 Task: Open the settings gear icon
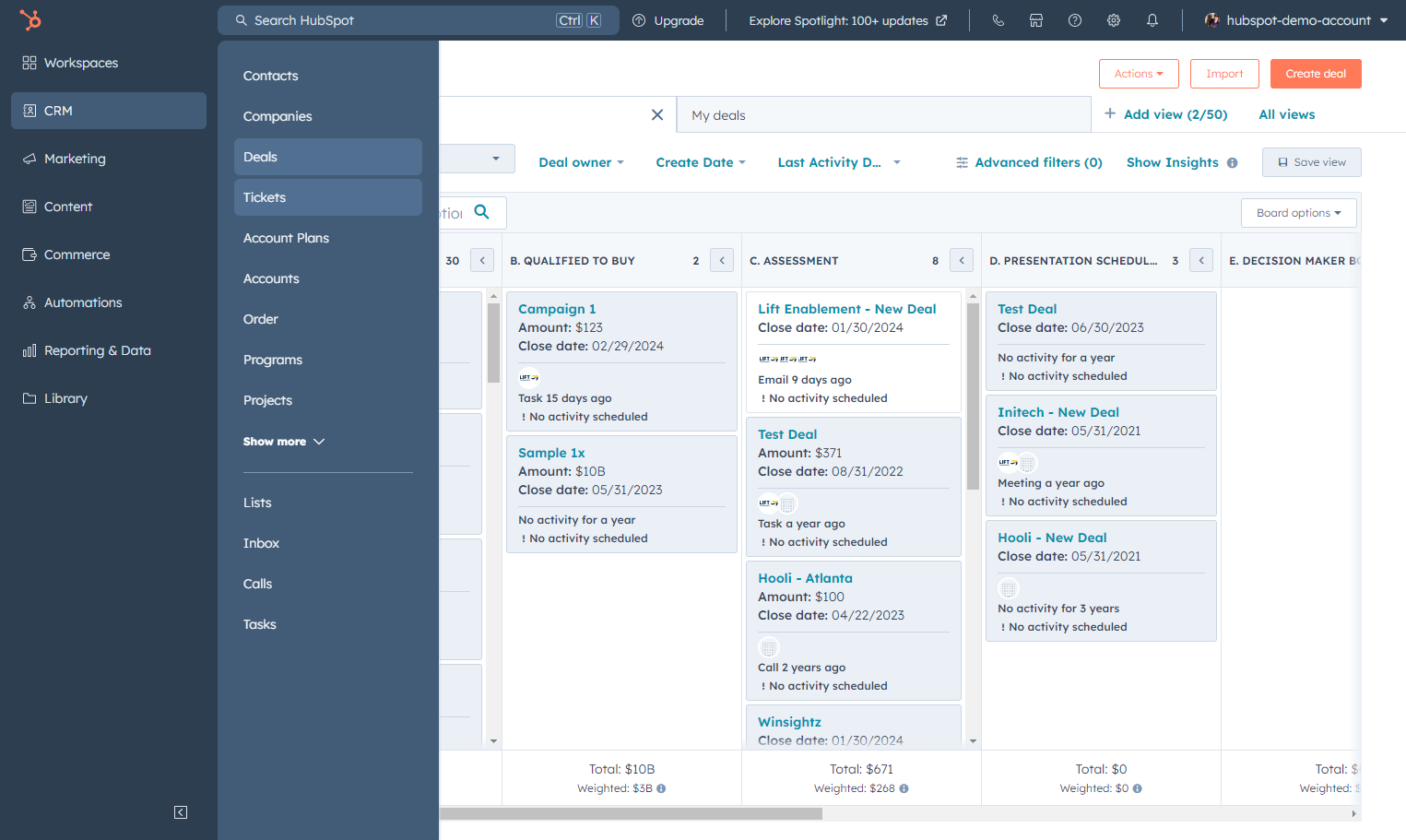click(1114, 20)
